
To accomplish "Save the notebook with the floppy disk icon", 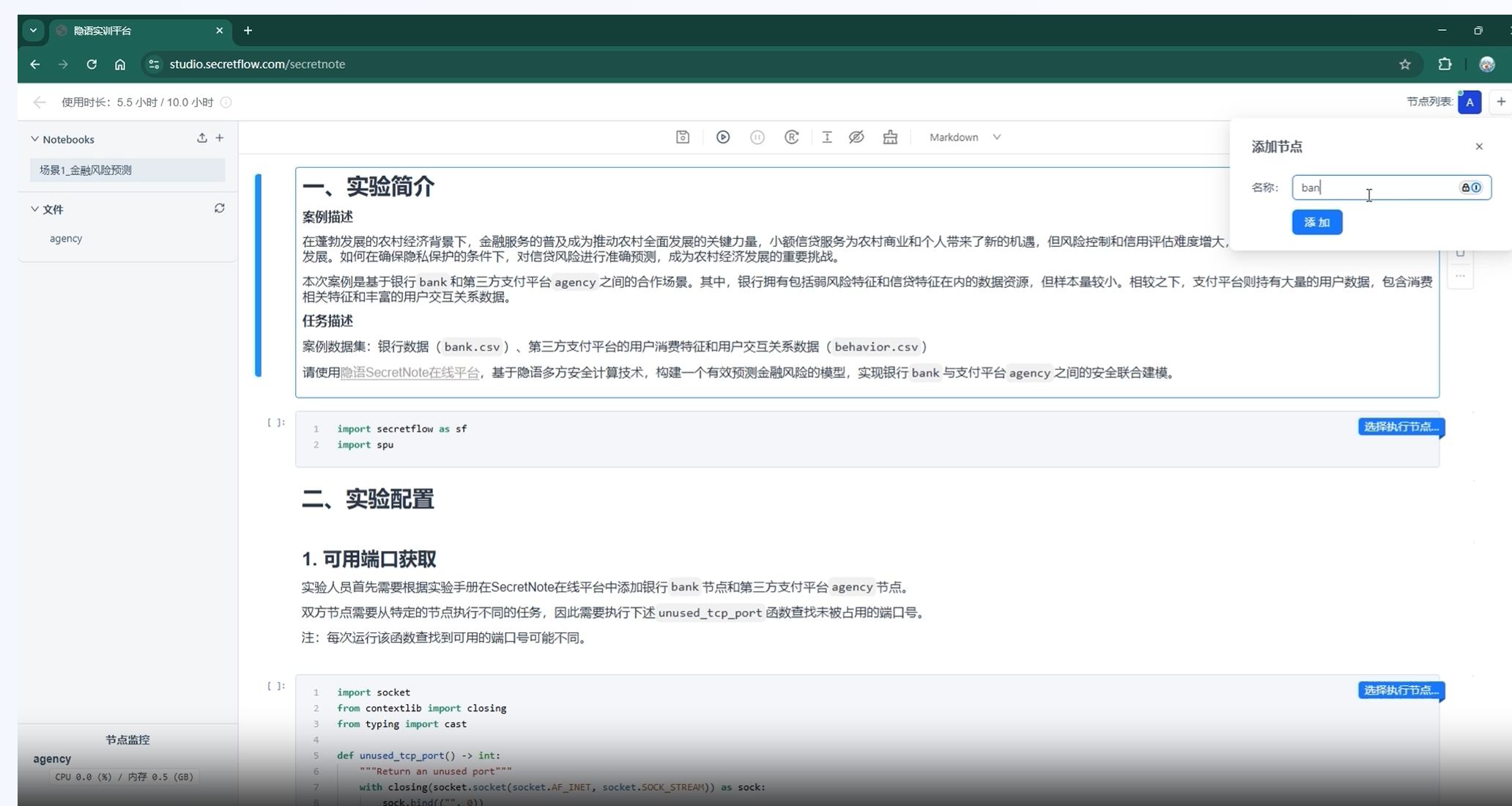I will point(682,137).
